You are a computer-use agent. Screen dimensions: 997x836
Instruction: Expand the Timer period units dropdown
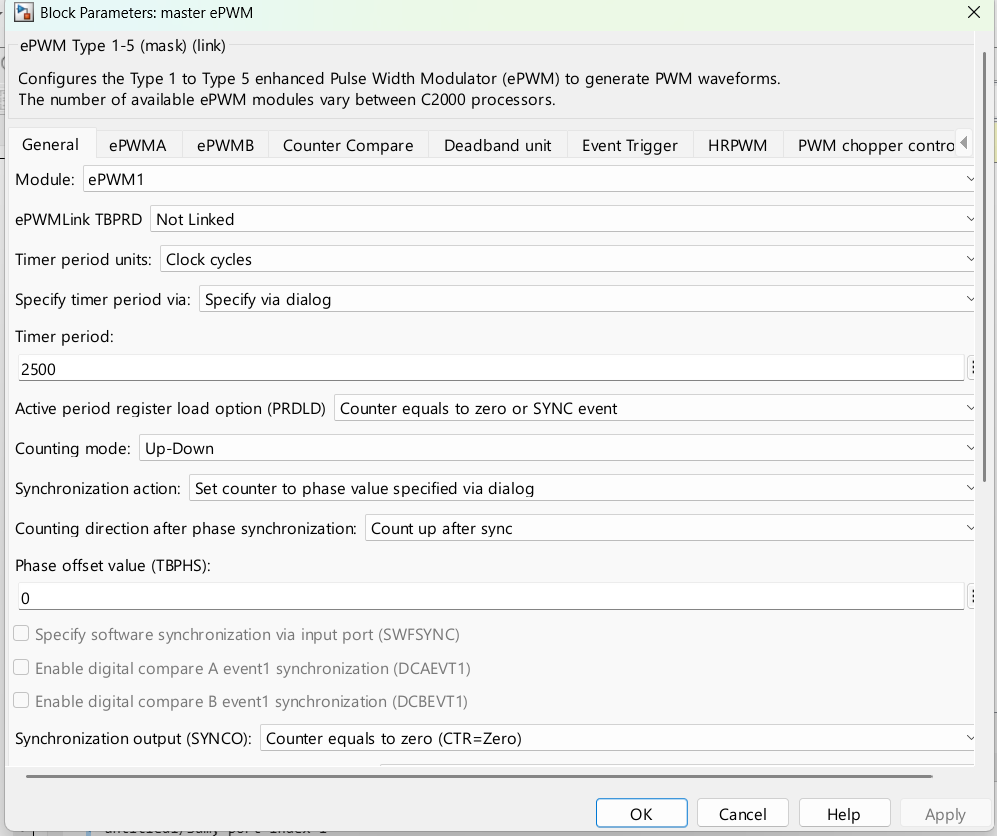click(567, 259)
